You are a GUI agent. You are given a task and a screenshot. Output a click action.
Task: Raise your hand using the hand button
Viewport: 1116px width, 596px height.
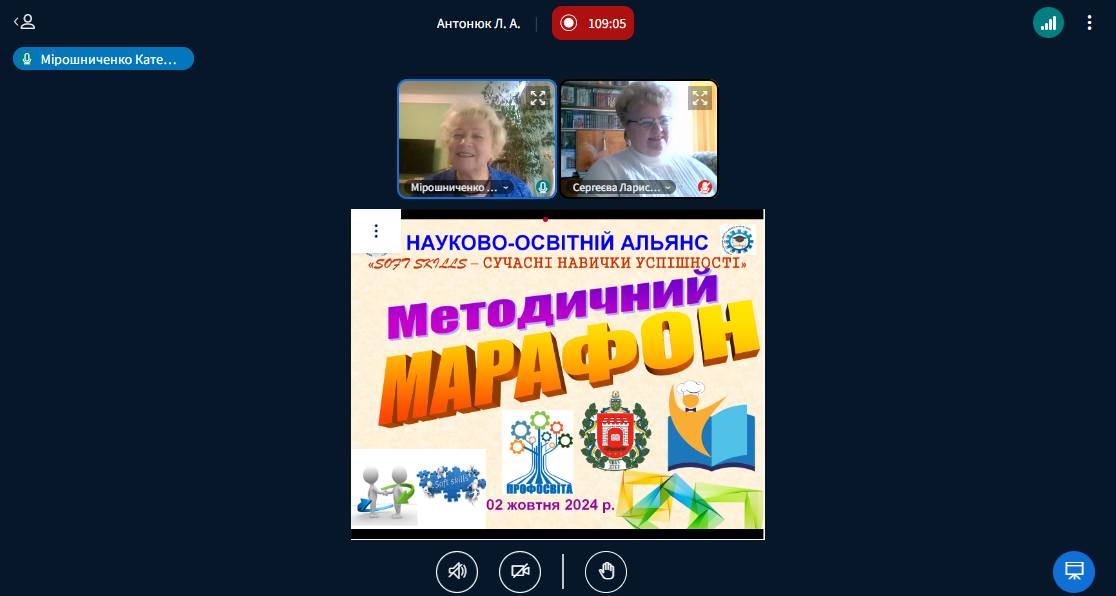pyautogui.click(x=606, y=571)
